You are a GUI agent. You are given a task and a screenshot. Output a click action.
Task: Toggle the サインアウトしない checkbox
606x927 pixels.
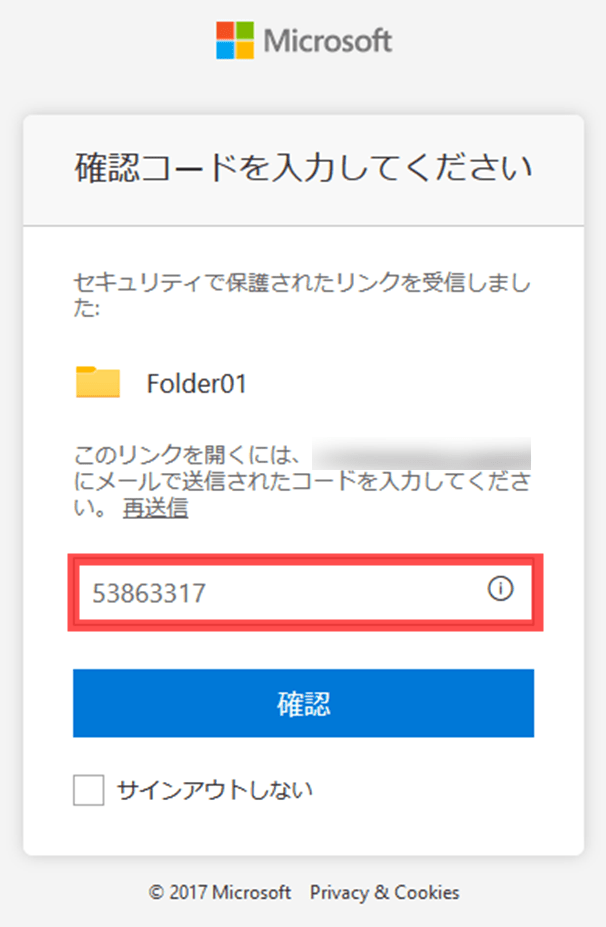[x=89, y=790]
